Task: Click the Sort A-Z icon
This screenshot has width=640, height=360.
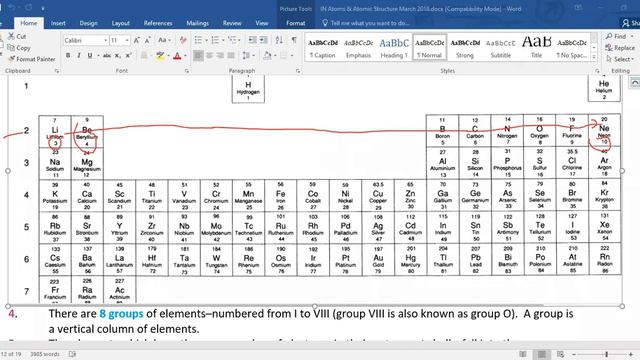Action: (279, 40)
